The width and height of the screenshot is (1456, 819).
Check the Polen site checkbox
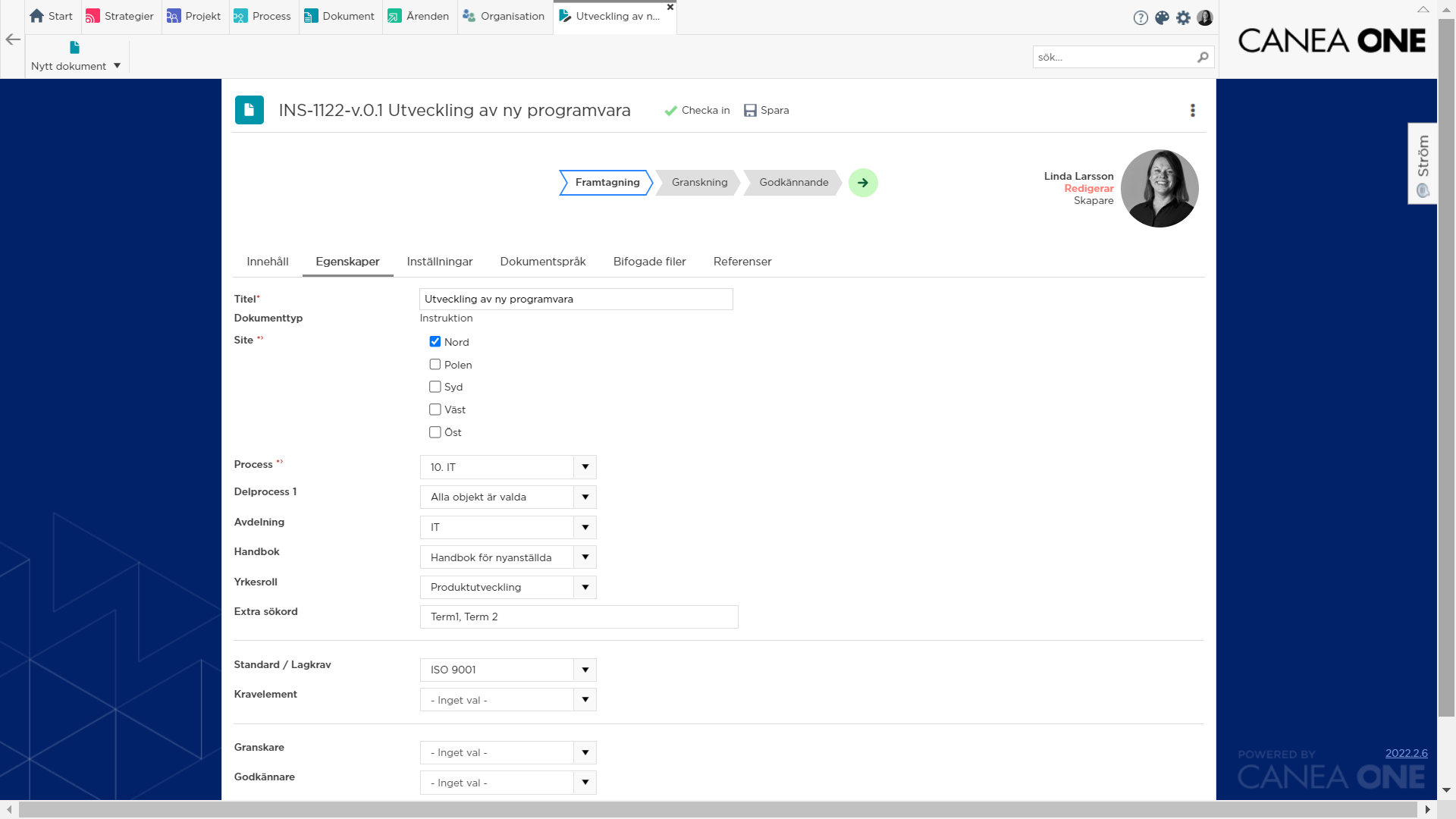click(x=435, y=365)
